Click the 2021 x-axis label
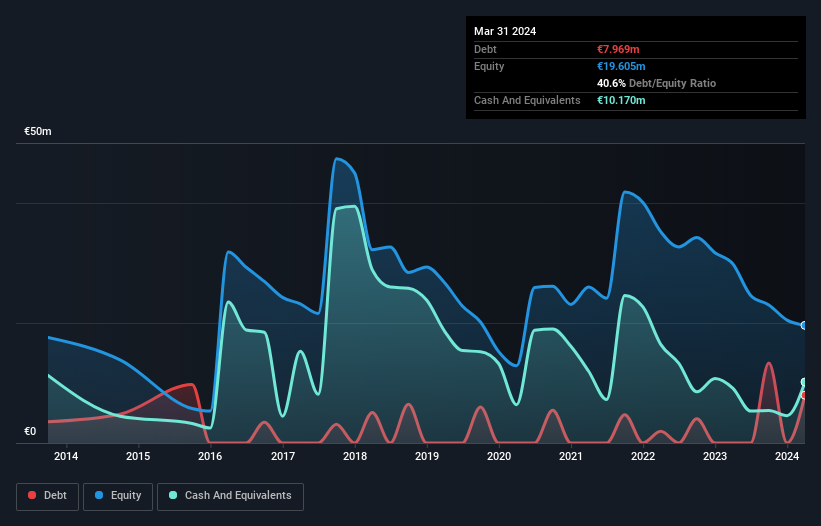This screenshot has width=821, height=526. point(571,456)
